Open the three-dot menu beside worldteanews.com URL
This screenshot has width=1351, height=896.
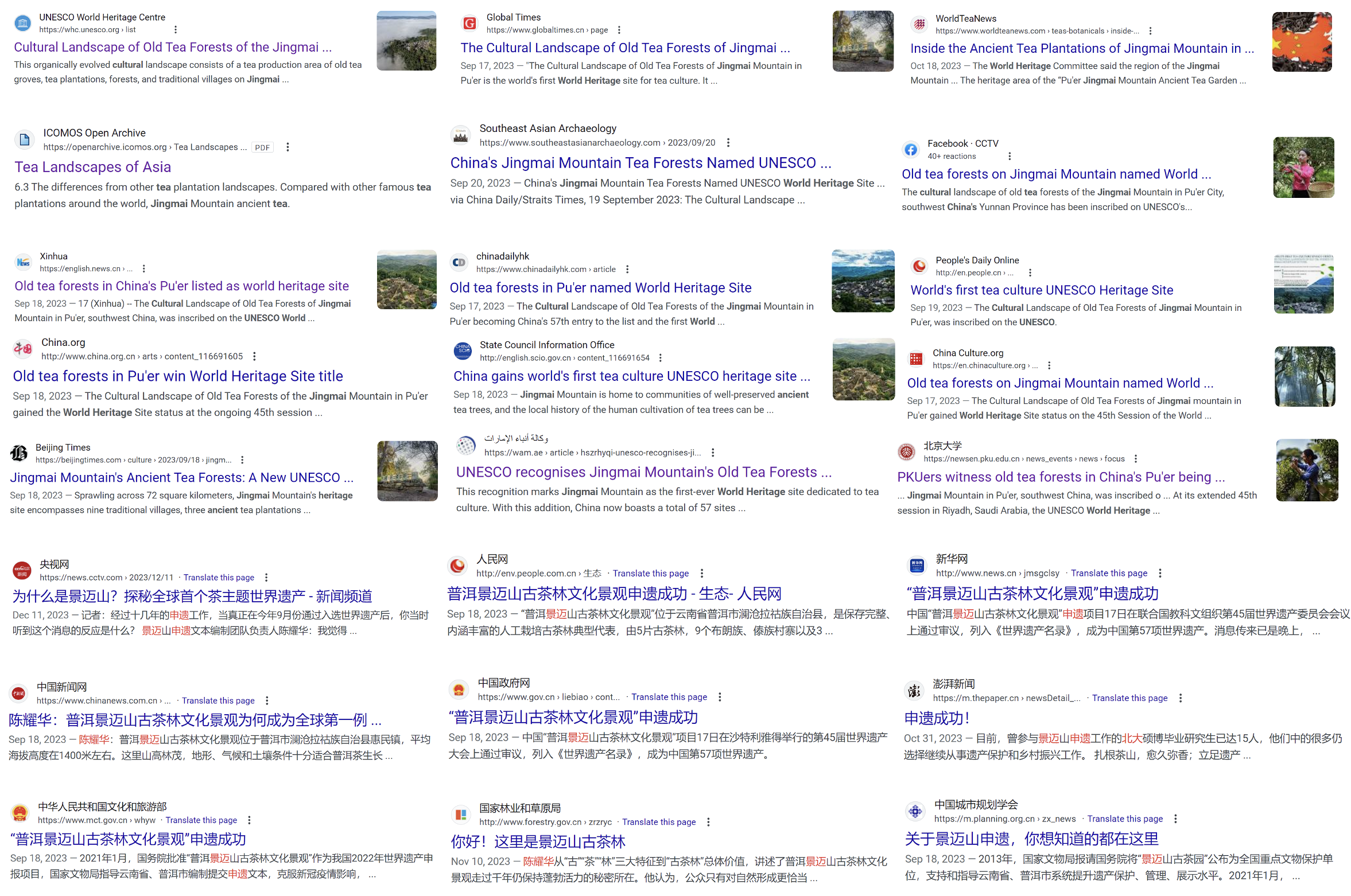click(1150, 31)
